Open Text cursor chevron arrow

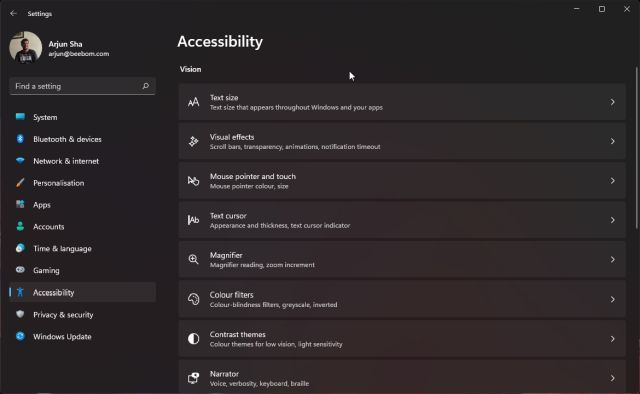[613, 220]
